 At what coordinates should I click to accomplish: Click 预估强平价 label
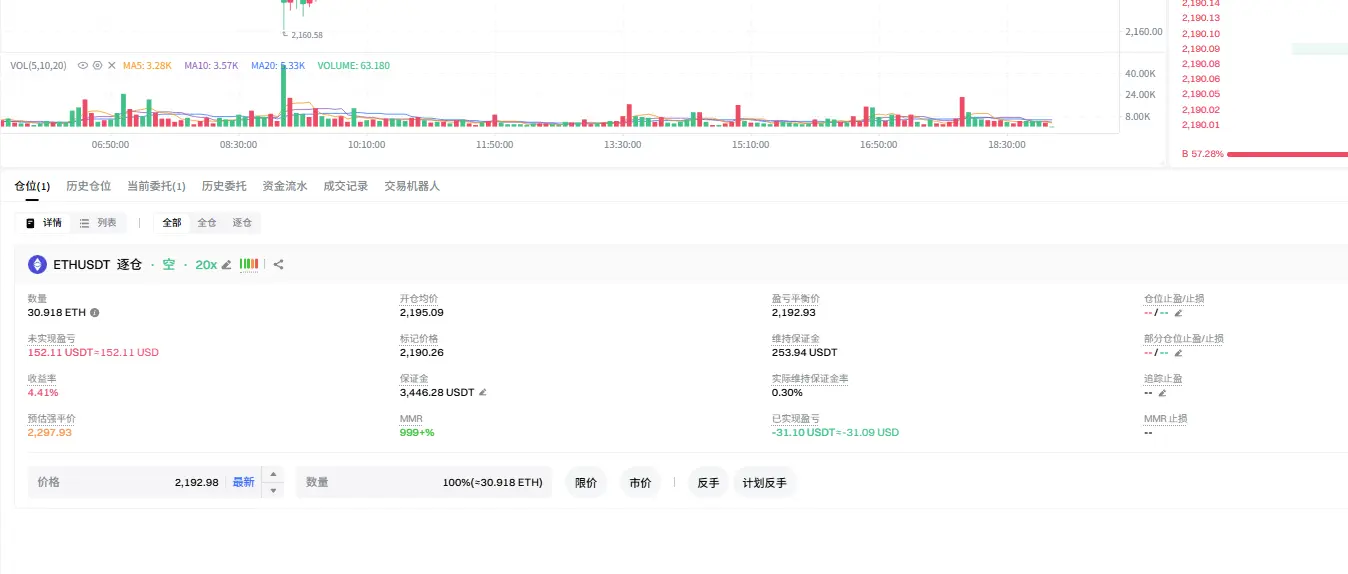point(51,419)
